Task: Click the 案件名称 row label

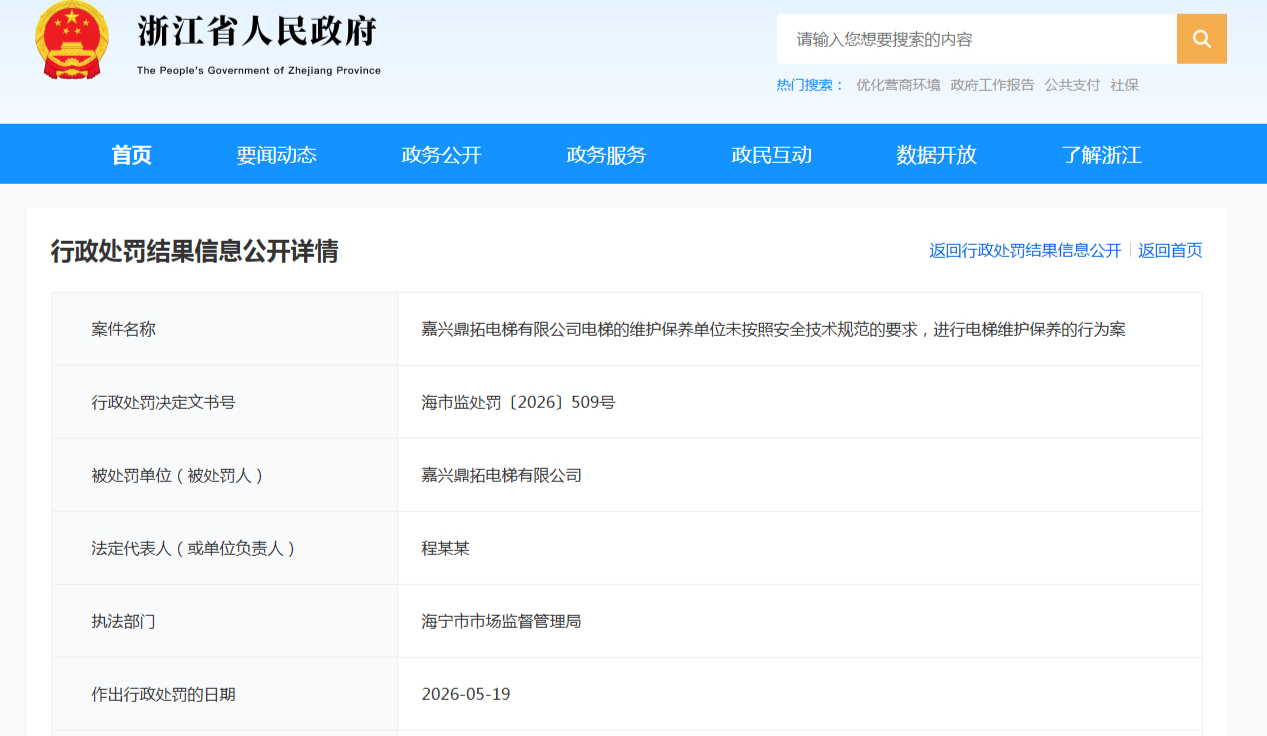Action: pos(123,329)
